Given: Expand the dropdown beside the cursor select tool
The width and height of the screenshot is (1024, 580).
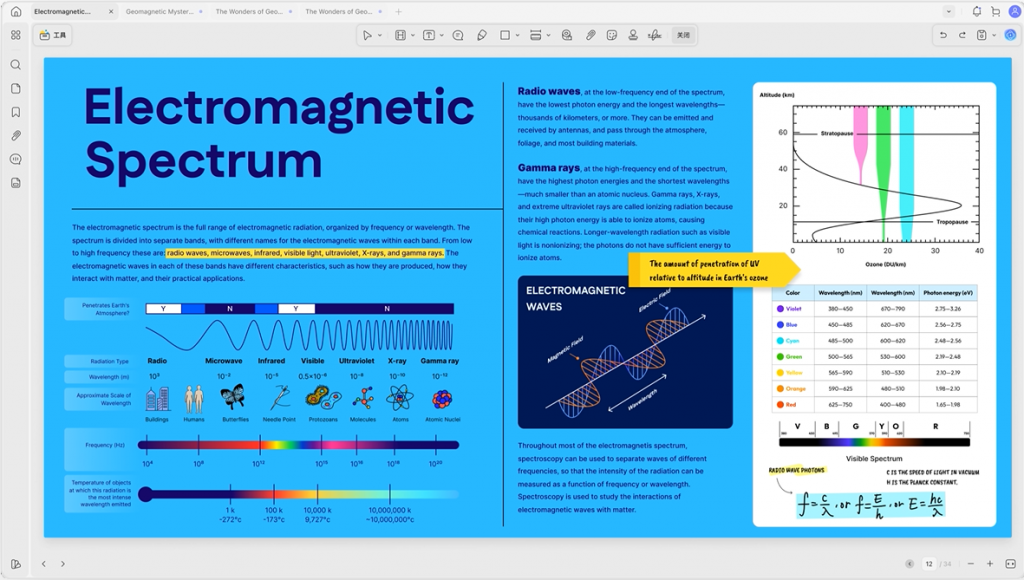Looking at the screenshot, I should click(x=381, y=35).
